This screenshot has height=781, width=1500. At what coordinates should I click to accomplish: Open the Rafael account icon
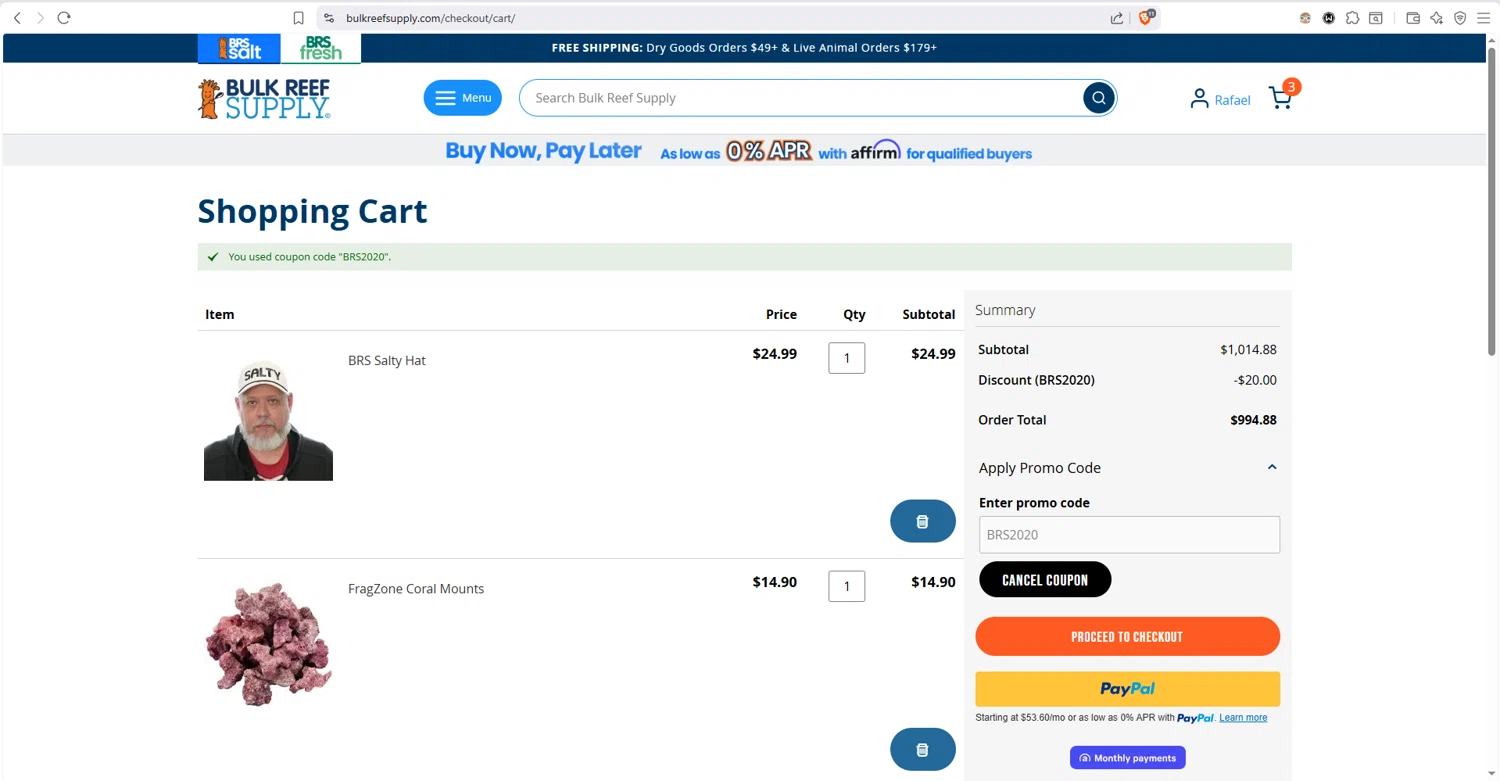click(1199, 98)
